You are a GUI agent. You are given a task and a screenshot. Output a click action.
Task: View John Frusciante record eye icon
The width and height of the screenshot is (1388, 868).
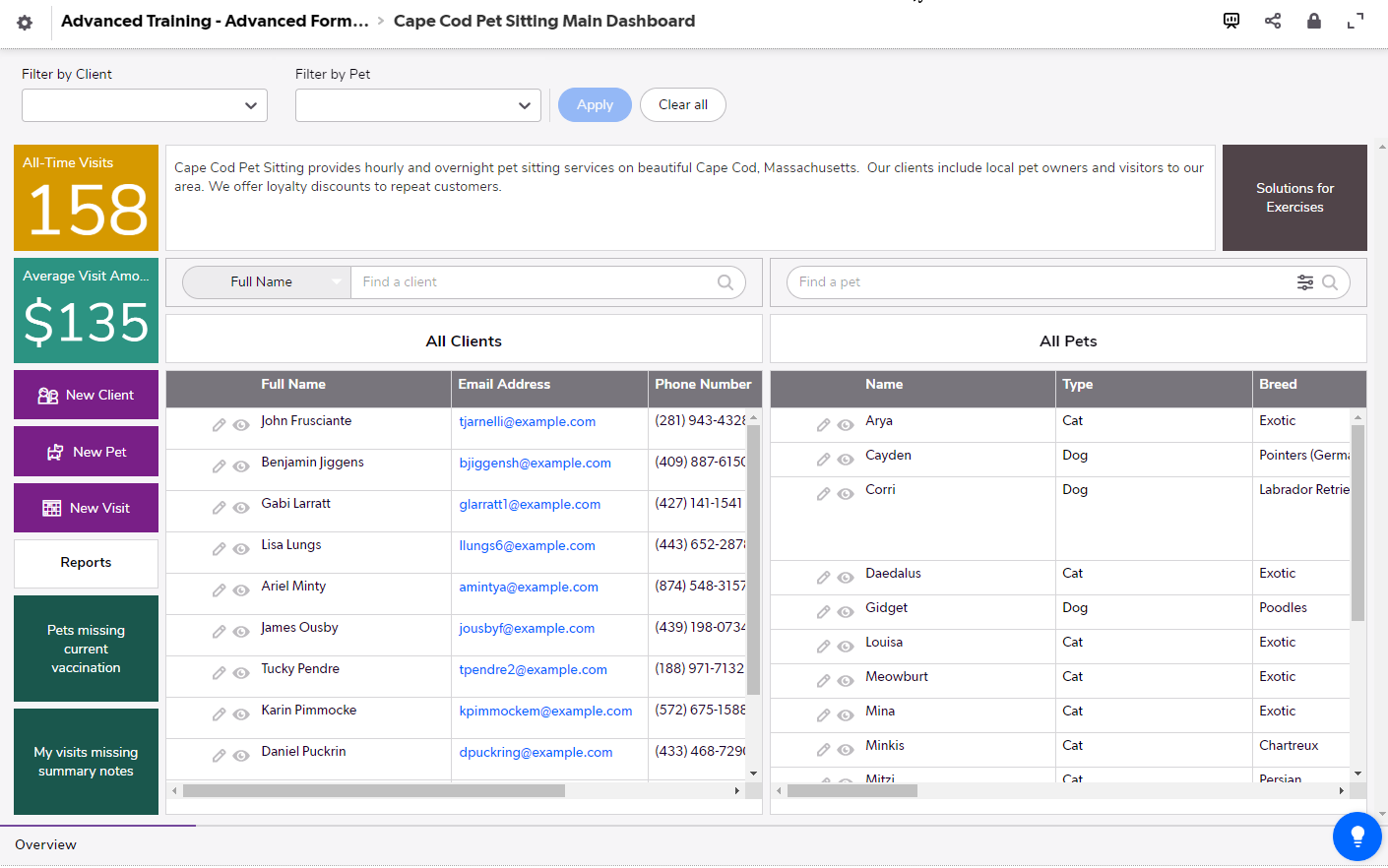pyautogui.click(x=241, y=425)
